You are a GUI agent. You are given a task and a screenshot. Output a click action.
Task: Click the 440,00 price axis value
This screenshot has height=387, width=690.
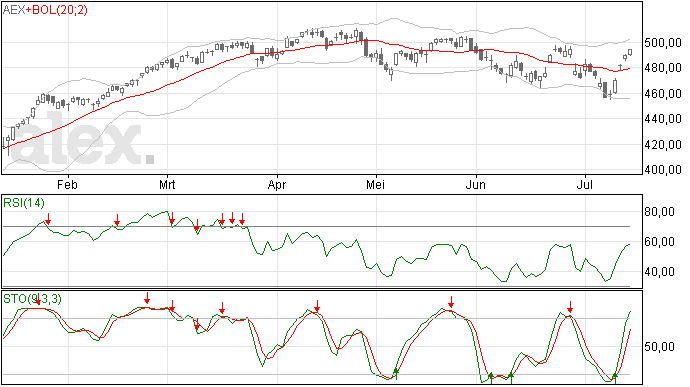(663, 119)
